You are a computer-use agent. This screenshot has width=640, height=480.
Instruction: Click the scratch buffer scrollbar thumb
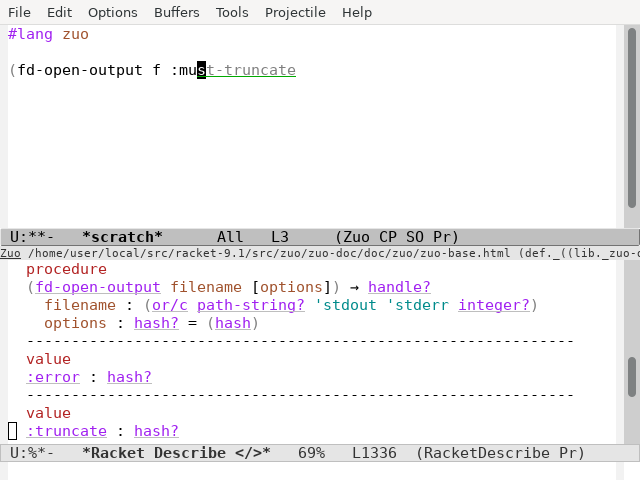pos(632,118)
